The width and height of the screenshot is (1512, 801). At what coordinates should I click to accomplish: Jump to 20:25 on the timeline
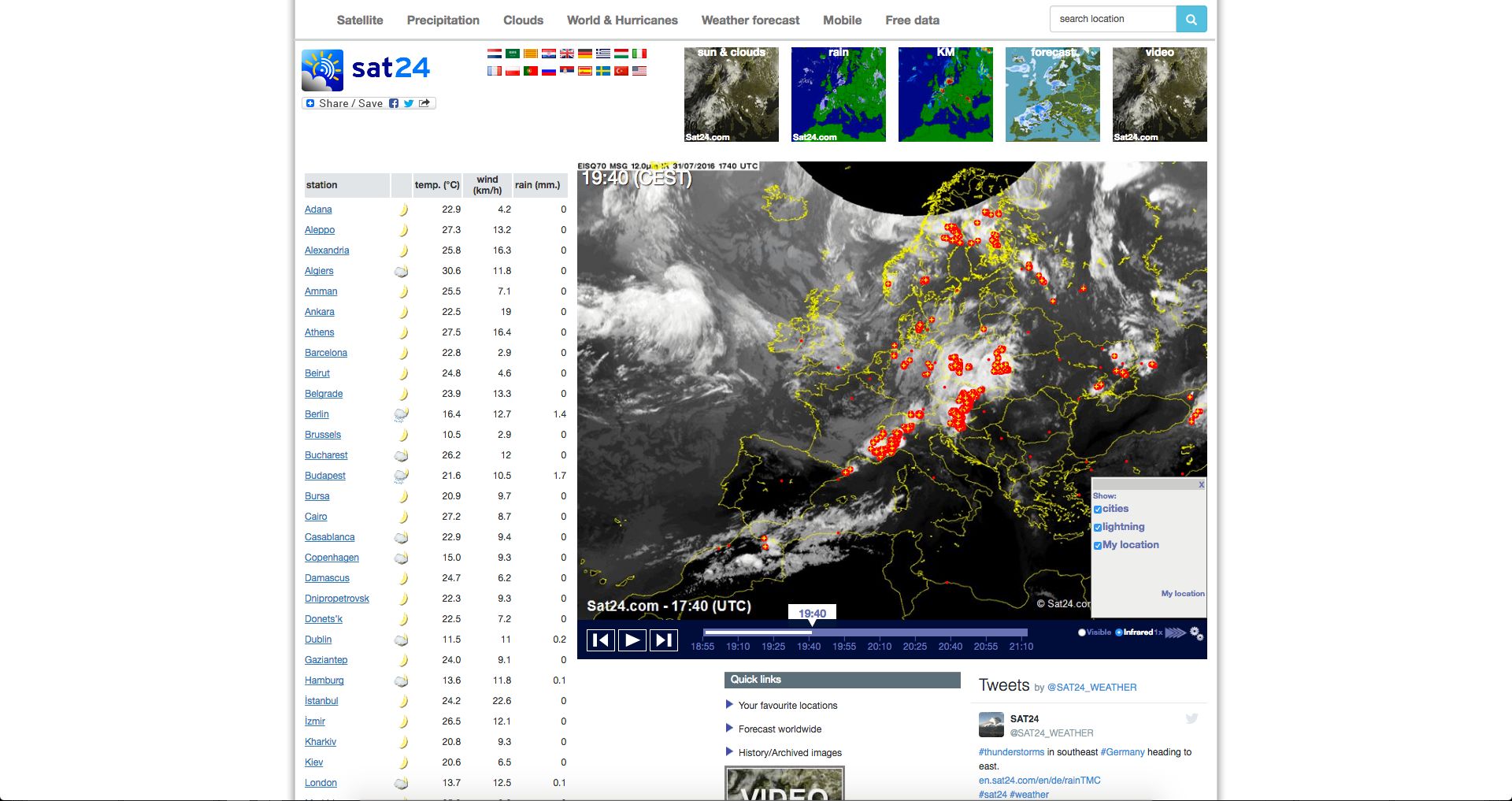tap(914, 647)
